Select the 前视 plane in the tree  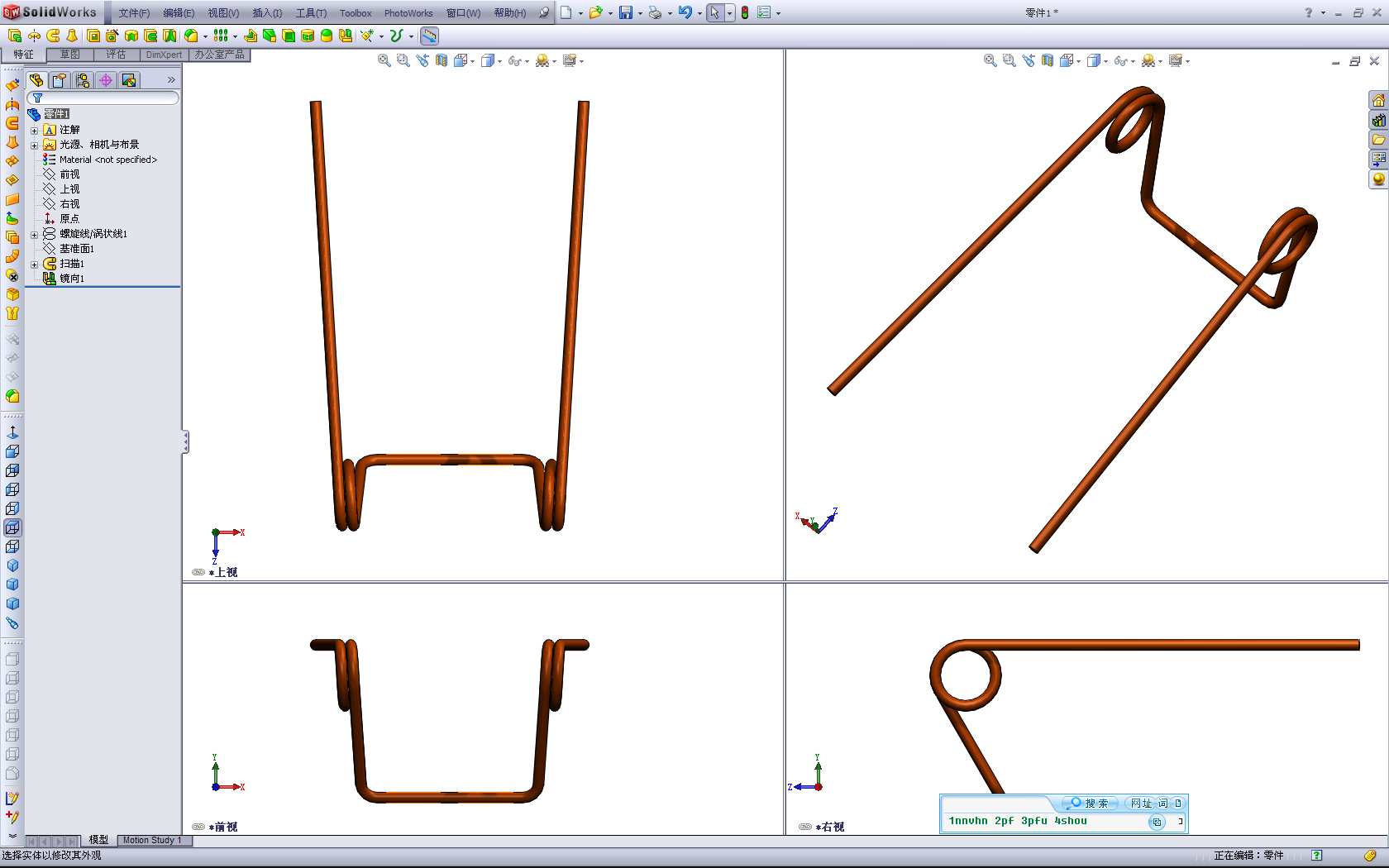(69, 174)
